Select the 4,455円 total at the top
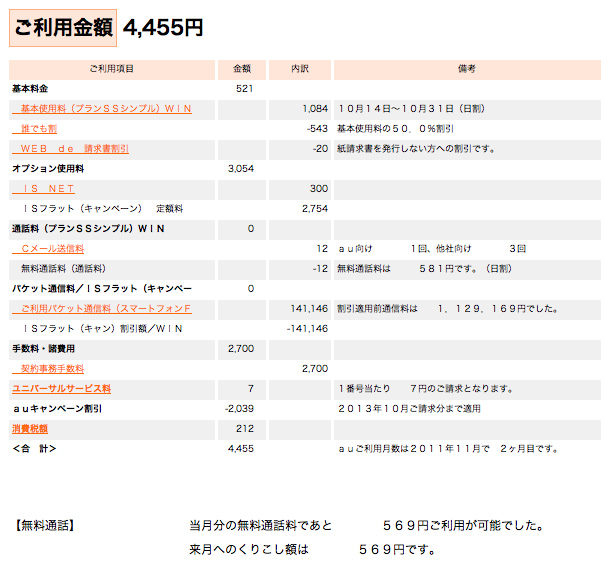612x568 pixels. tap(163, 28)
